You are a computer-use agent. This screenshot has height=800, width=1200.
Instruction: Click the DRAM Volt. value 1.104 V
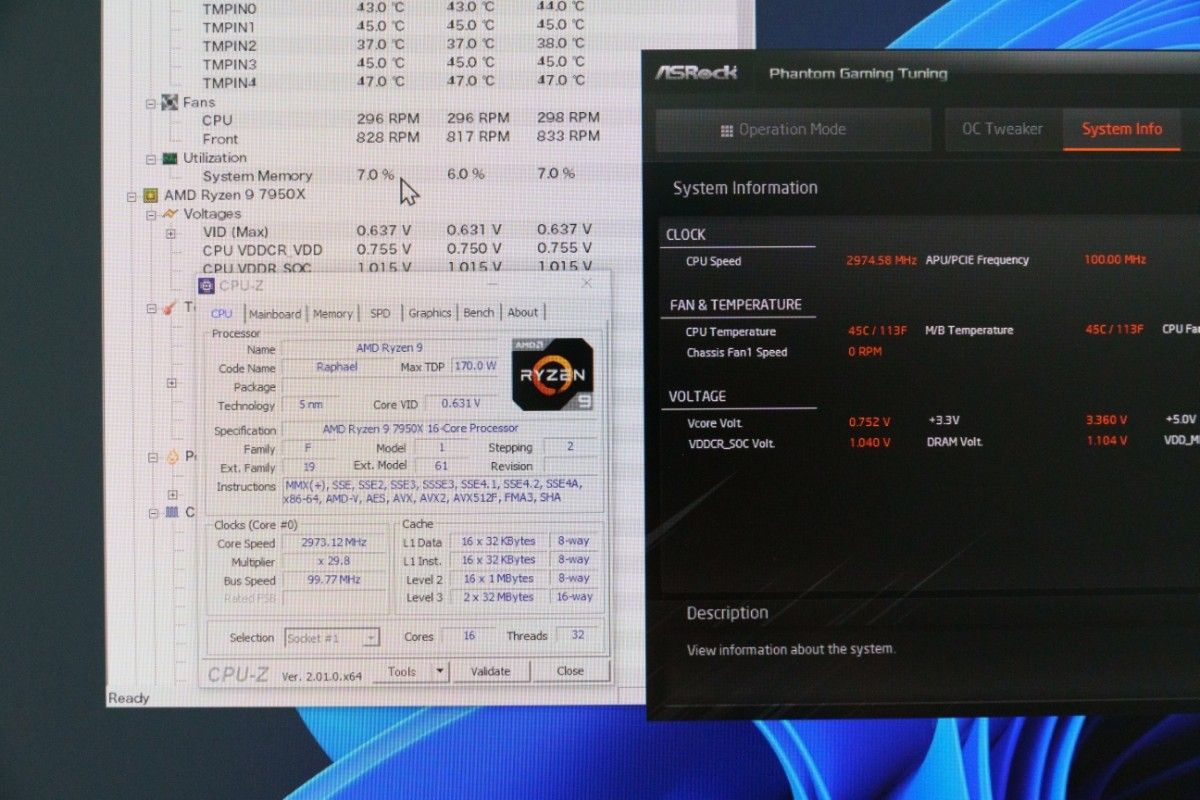pos(1106,441)
